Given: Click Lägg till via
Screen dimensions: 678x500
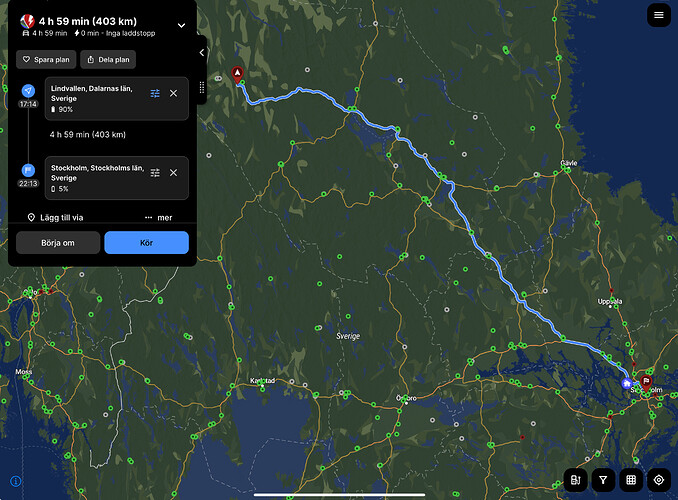Looking at the screenshot, I should [x=55, y=218].
